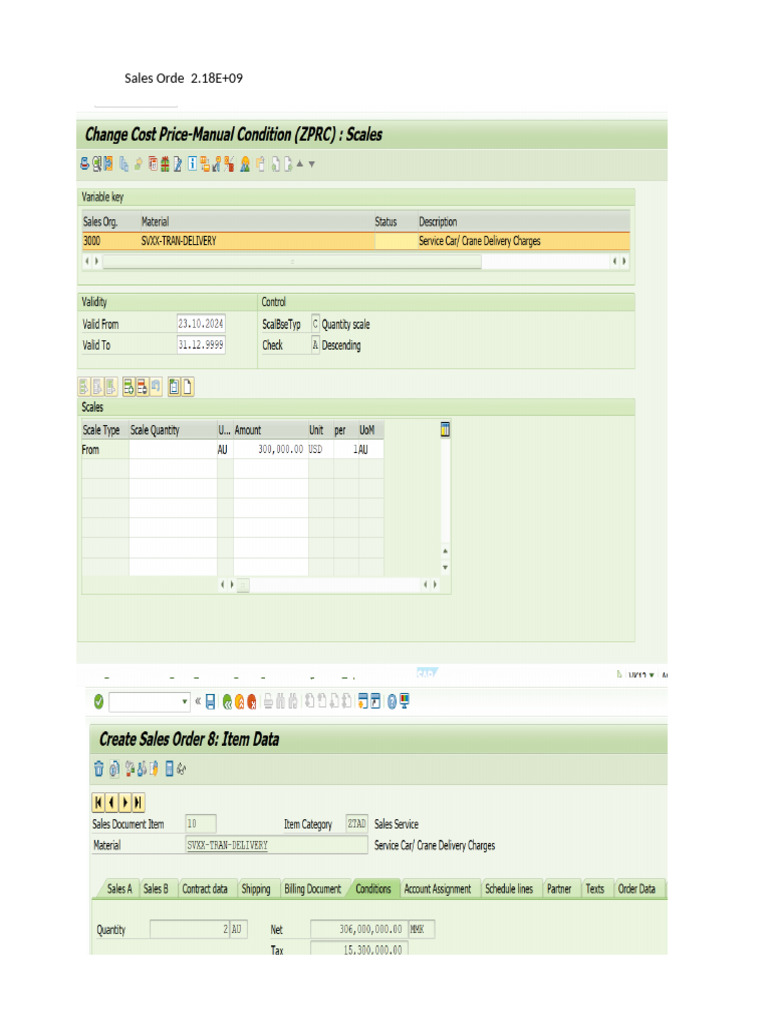Go to last item button
Viewport: 768px width, 1024px height.
[x=138, y=802]
